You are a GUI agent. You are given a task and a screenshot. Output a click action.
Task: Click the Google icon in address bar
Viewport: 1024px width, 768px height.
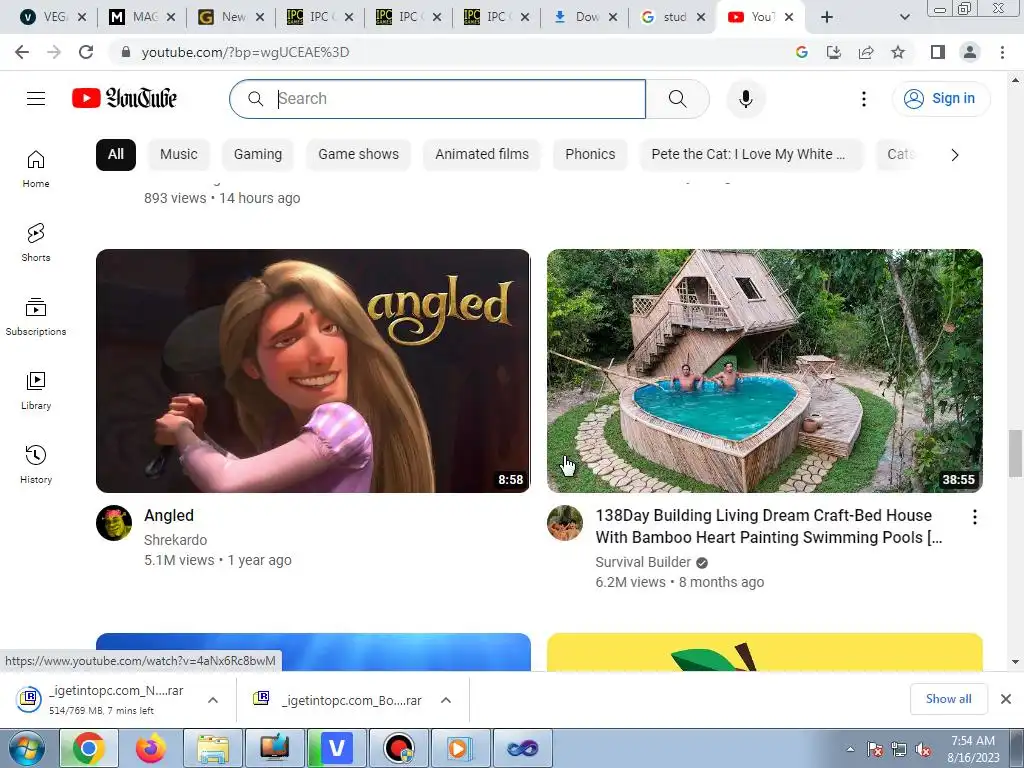pyautogui.click(x=802, y=52)
